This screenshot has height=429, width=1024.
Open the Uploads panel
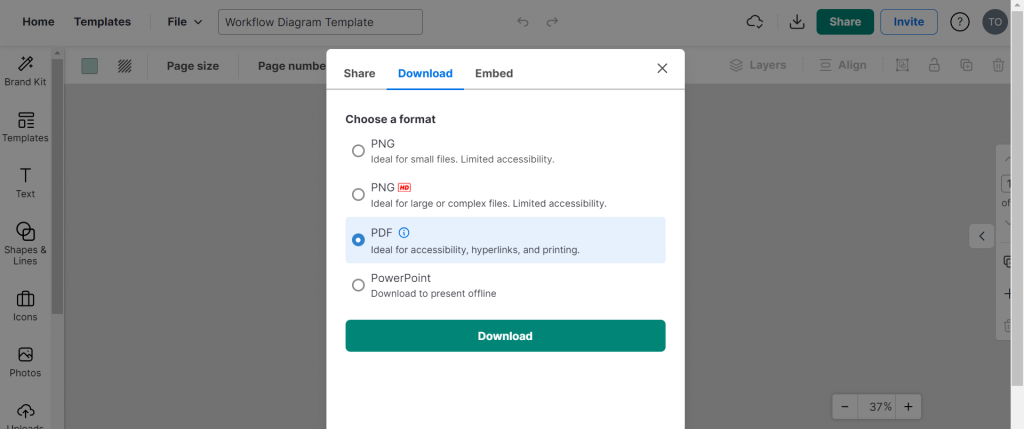(25, 417)
